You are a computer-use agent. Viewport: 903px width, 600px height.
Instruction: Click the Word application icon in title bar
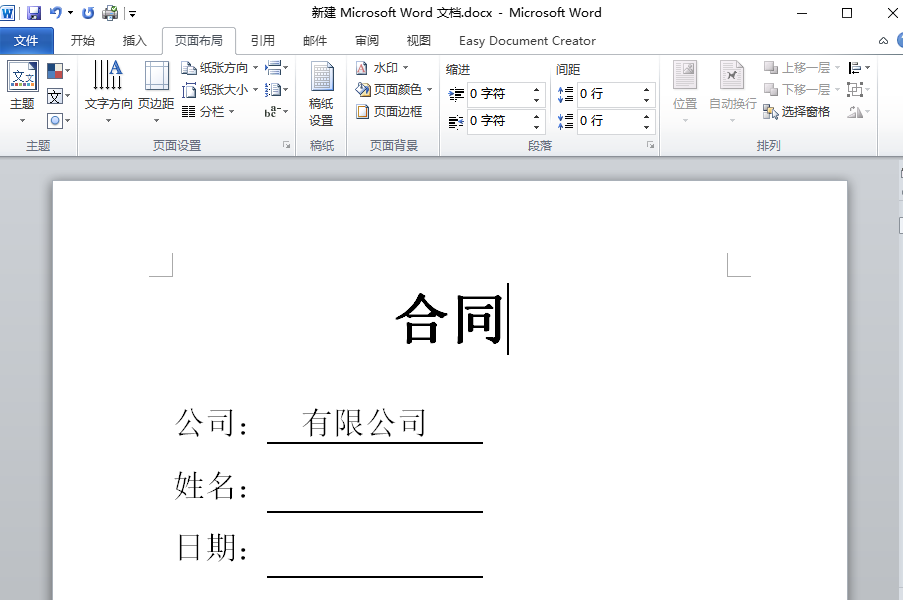(x=7, y=13)
